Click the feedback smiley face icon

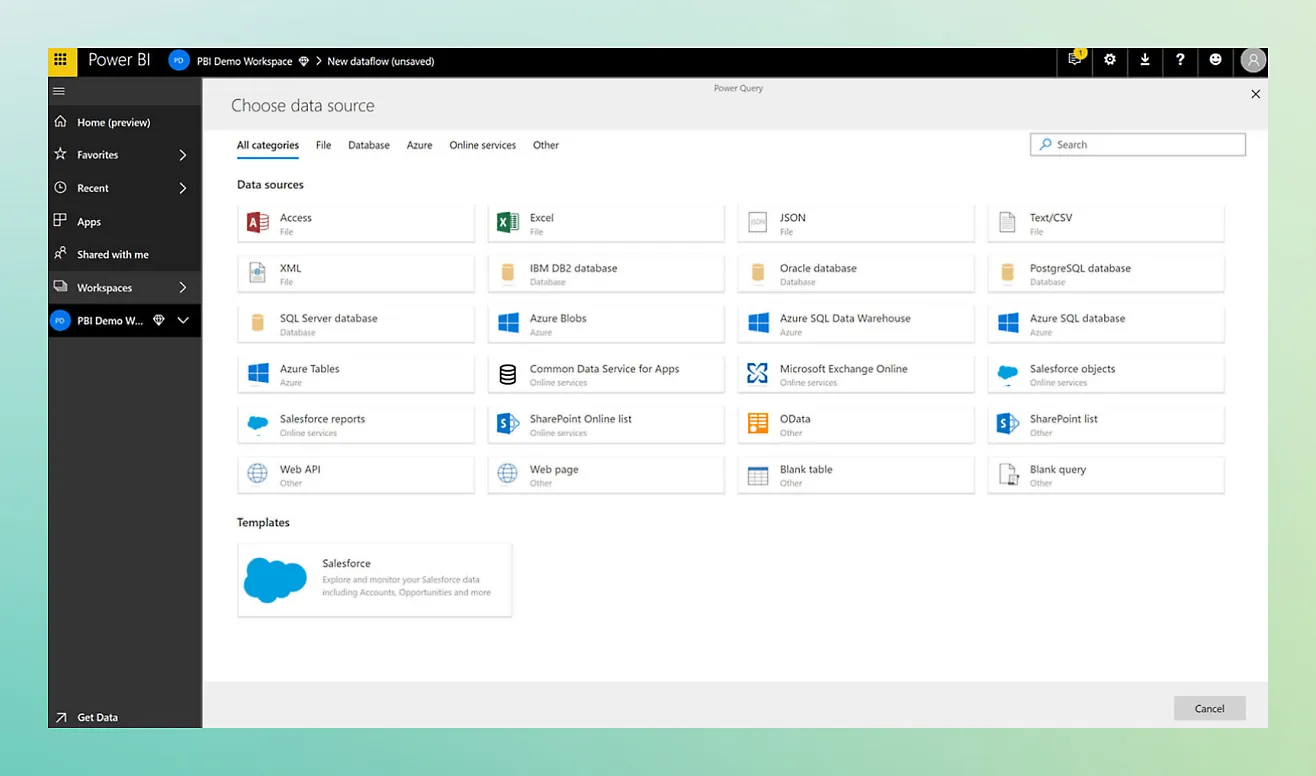(x=1215, y=60)
